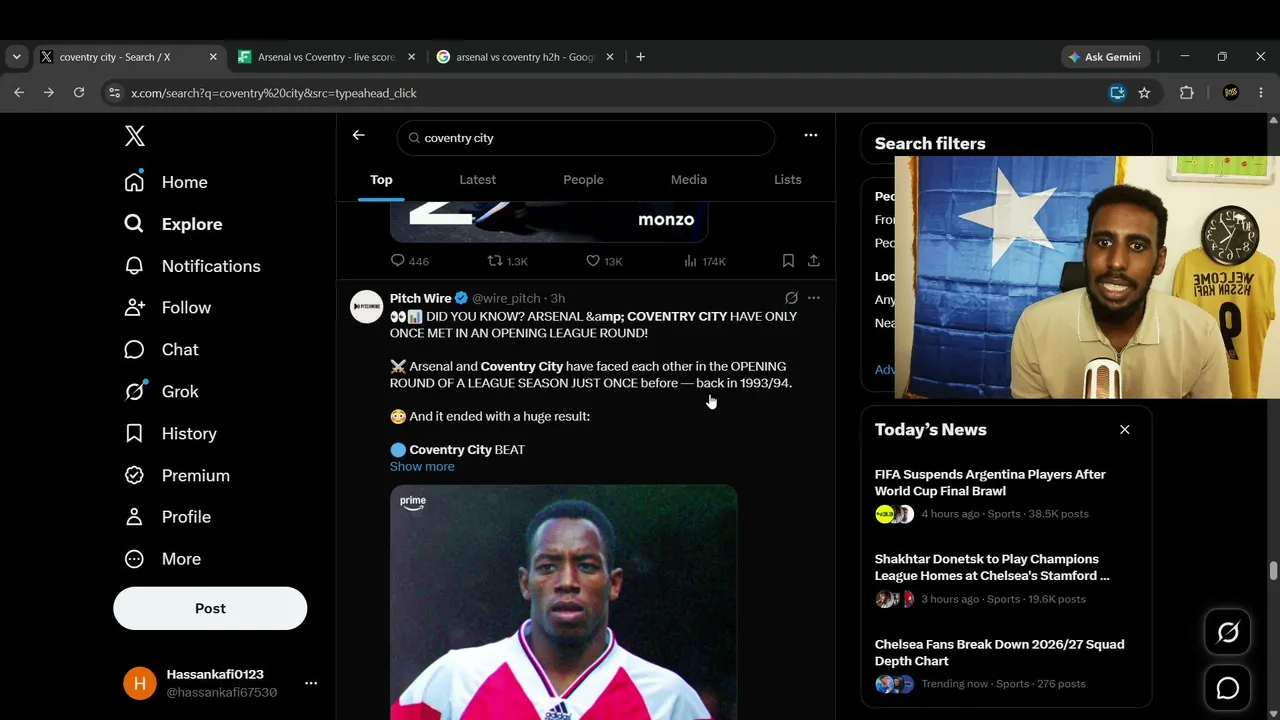
Task: Open new Chrome tab
Action: click(640, 57)
